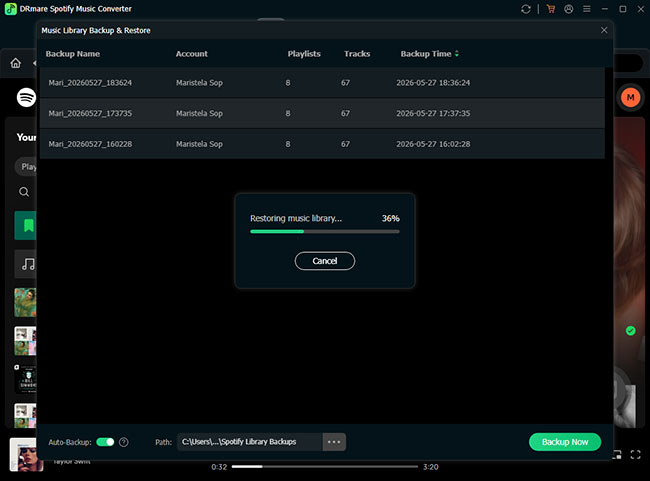Click the backup Path input field
This screenshot has width=650, height=481.
tap(250, 442)
